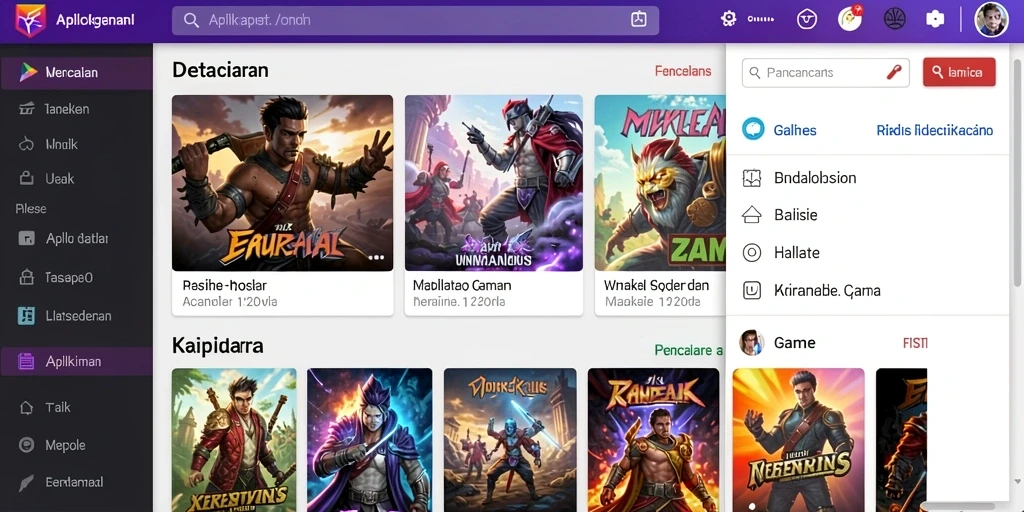Click the red Iamica search button
The height and width of the screenshot is (512, 1024).
pyautogui.click(x=959, y=72)
